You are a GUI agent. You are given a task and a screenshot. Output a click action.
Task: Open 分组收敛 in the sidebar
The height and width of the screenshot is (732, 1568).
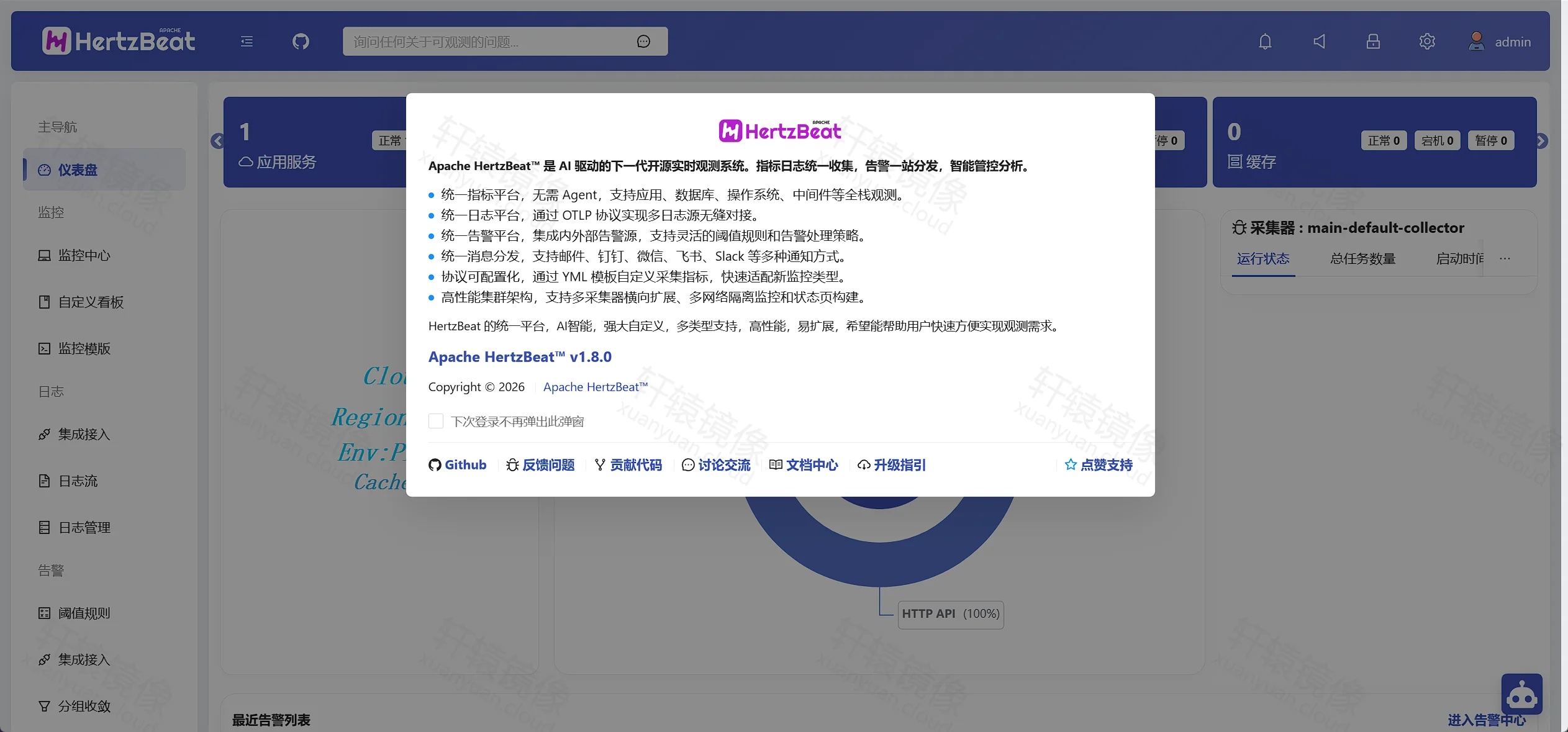tap(104, 706)
